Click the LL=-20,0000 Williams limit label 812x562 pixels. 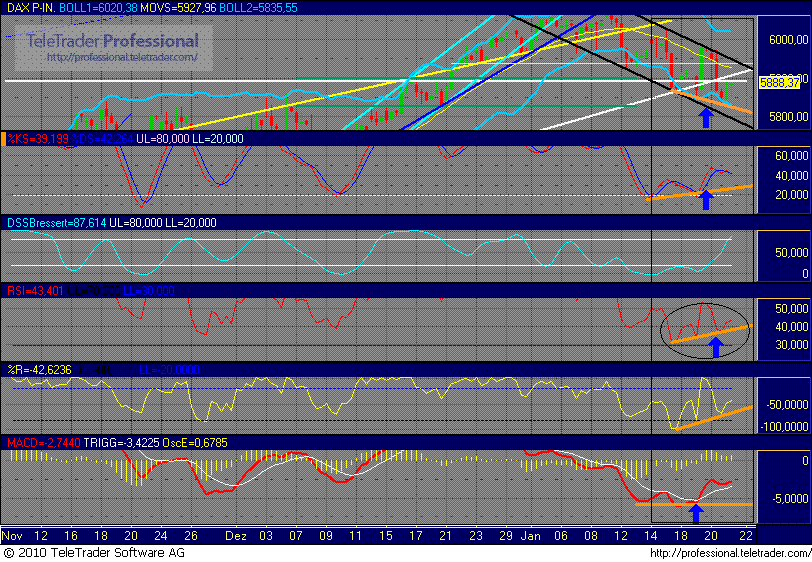[169, 369]
